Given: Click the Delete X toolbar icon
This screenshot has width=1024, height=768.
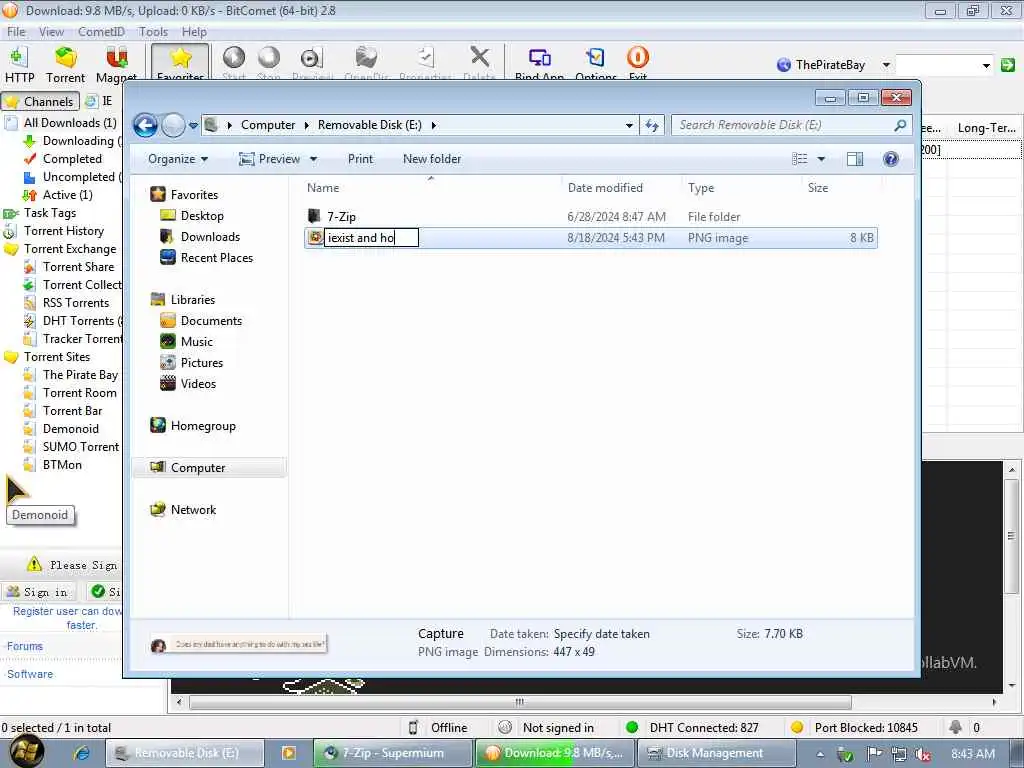Looking at the screenshot, I should (x=479, y=58).
